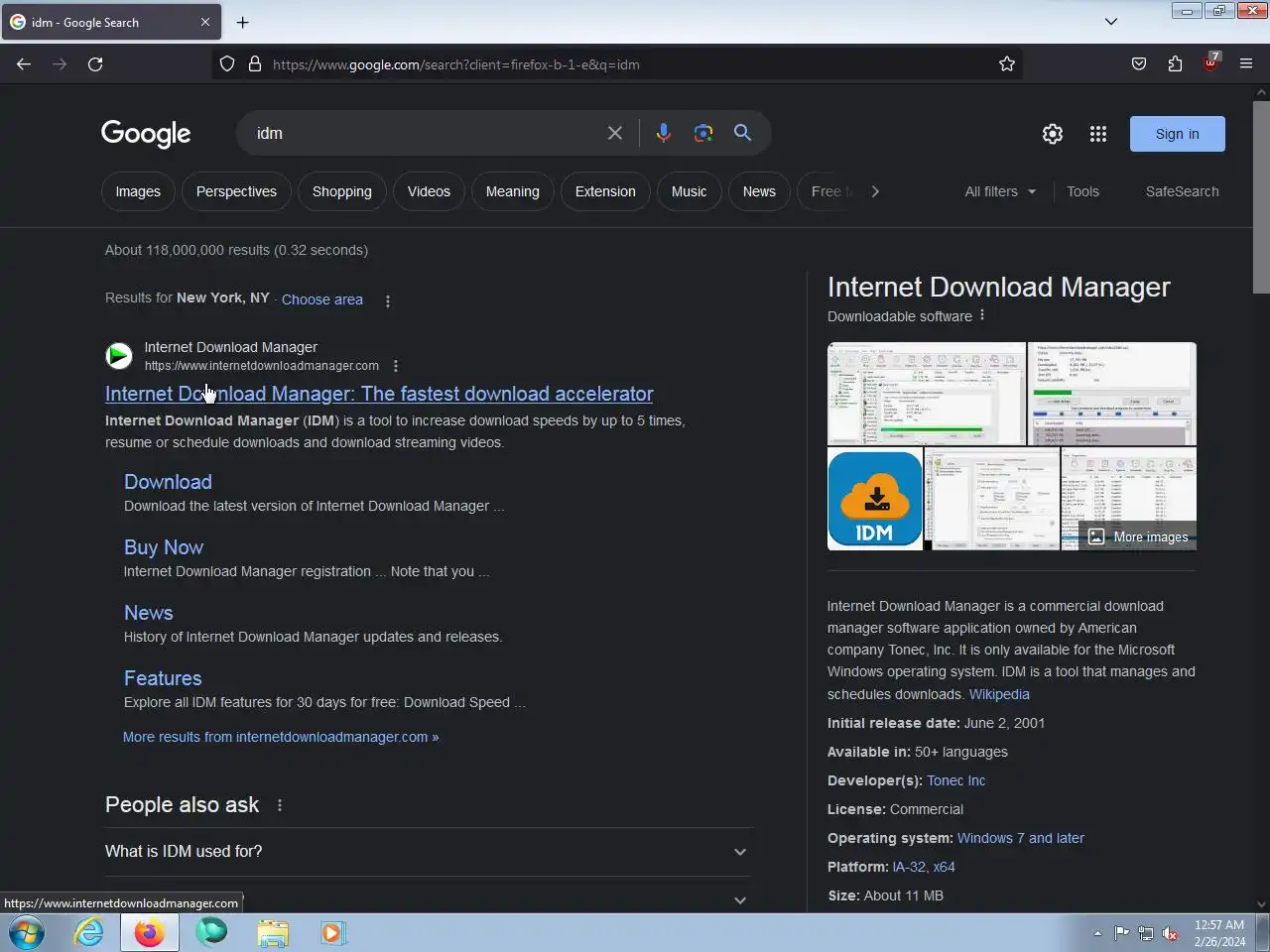
Task: Select the Videos filter chip
Action: point(429,191)
